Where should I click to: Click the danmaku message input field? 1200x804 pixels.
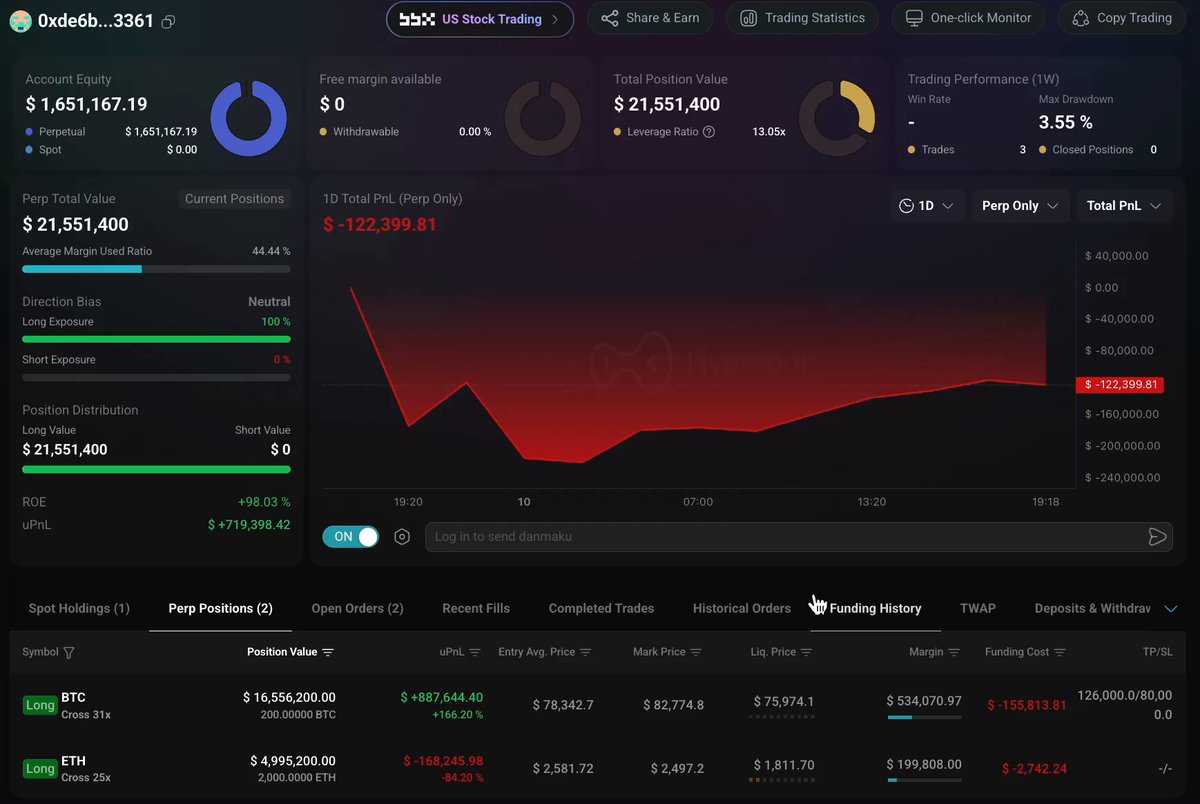coord(799,537)
